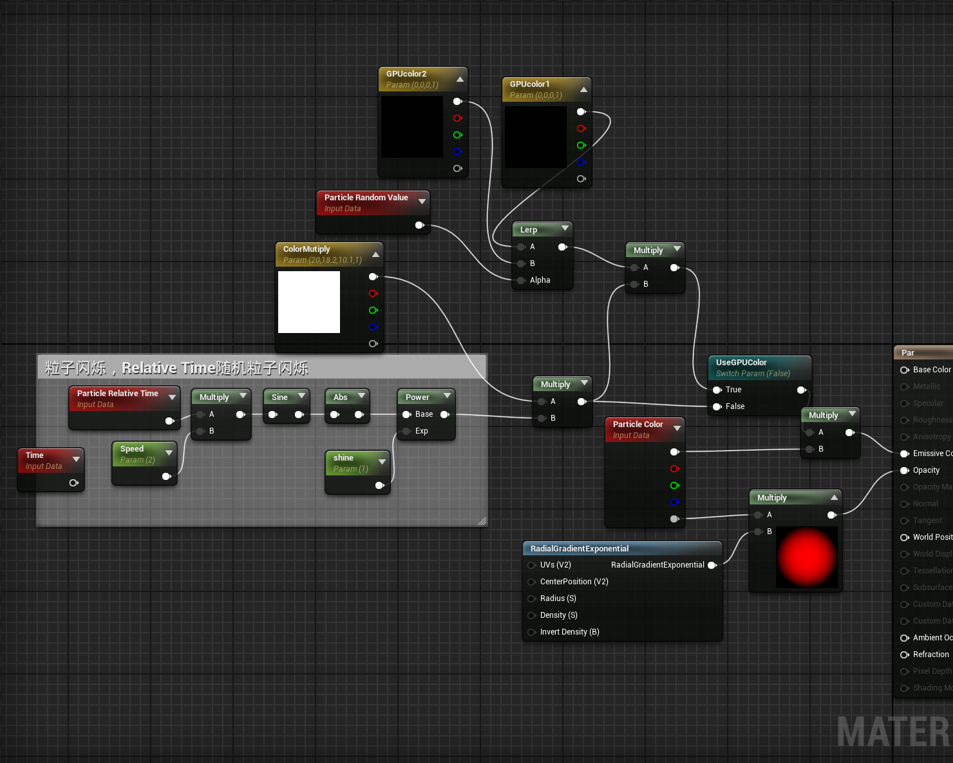Viewport: 953px width, 763px height.
Task: Click the Invert Density (B) input pin
Action: click(532, 632)
